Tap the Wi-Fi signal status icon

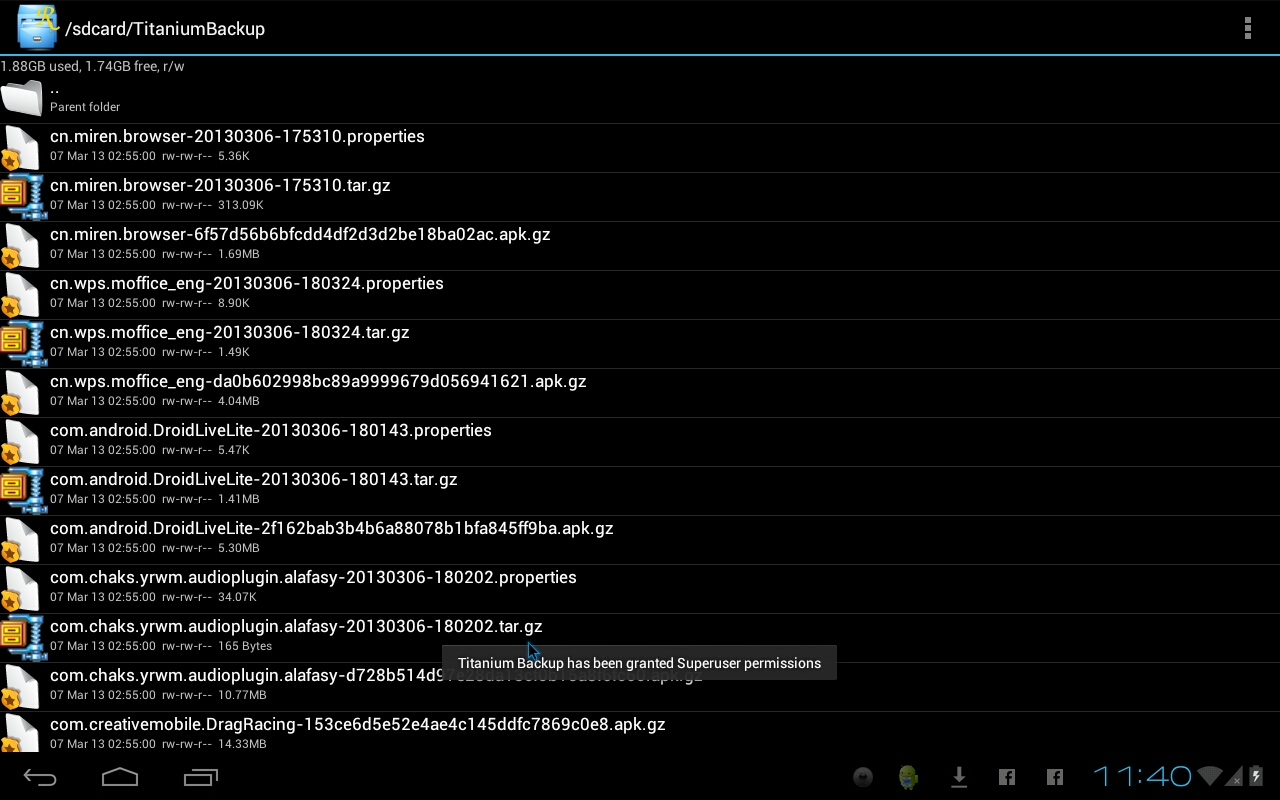1210,776
